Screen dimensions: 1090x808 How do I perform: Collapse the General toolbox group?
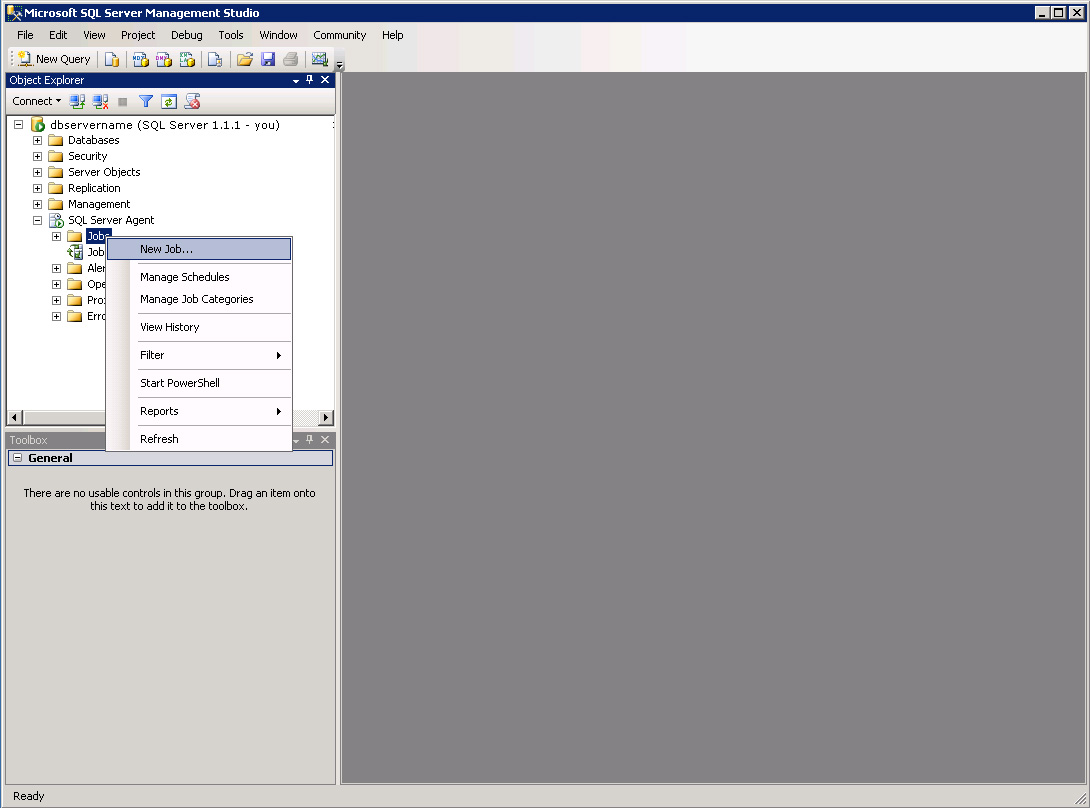click(x=17, y=458)
